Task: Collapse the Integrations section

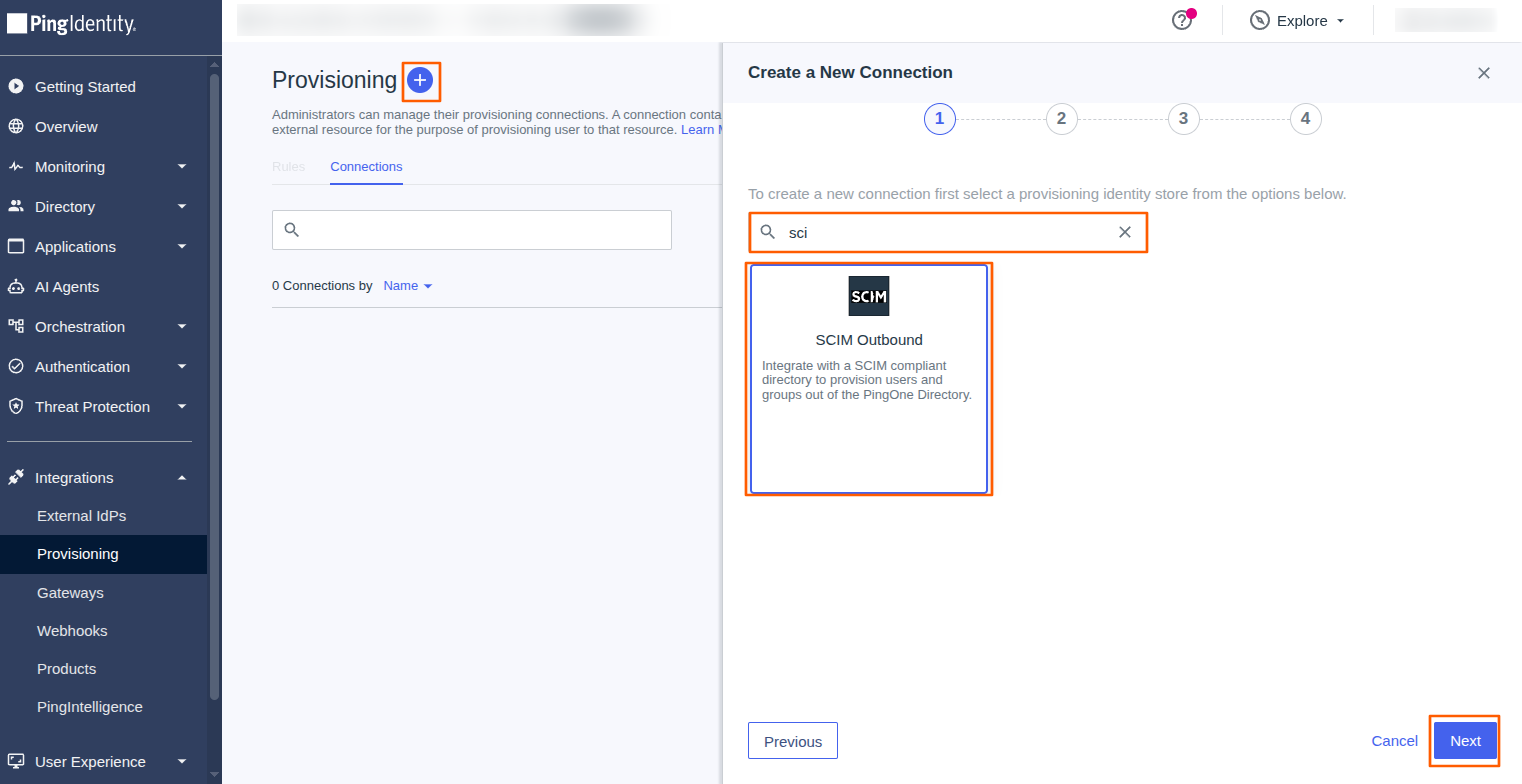Action: click(x=98, y=478)
